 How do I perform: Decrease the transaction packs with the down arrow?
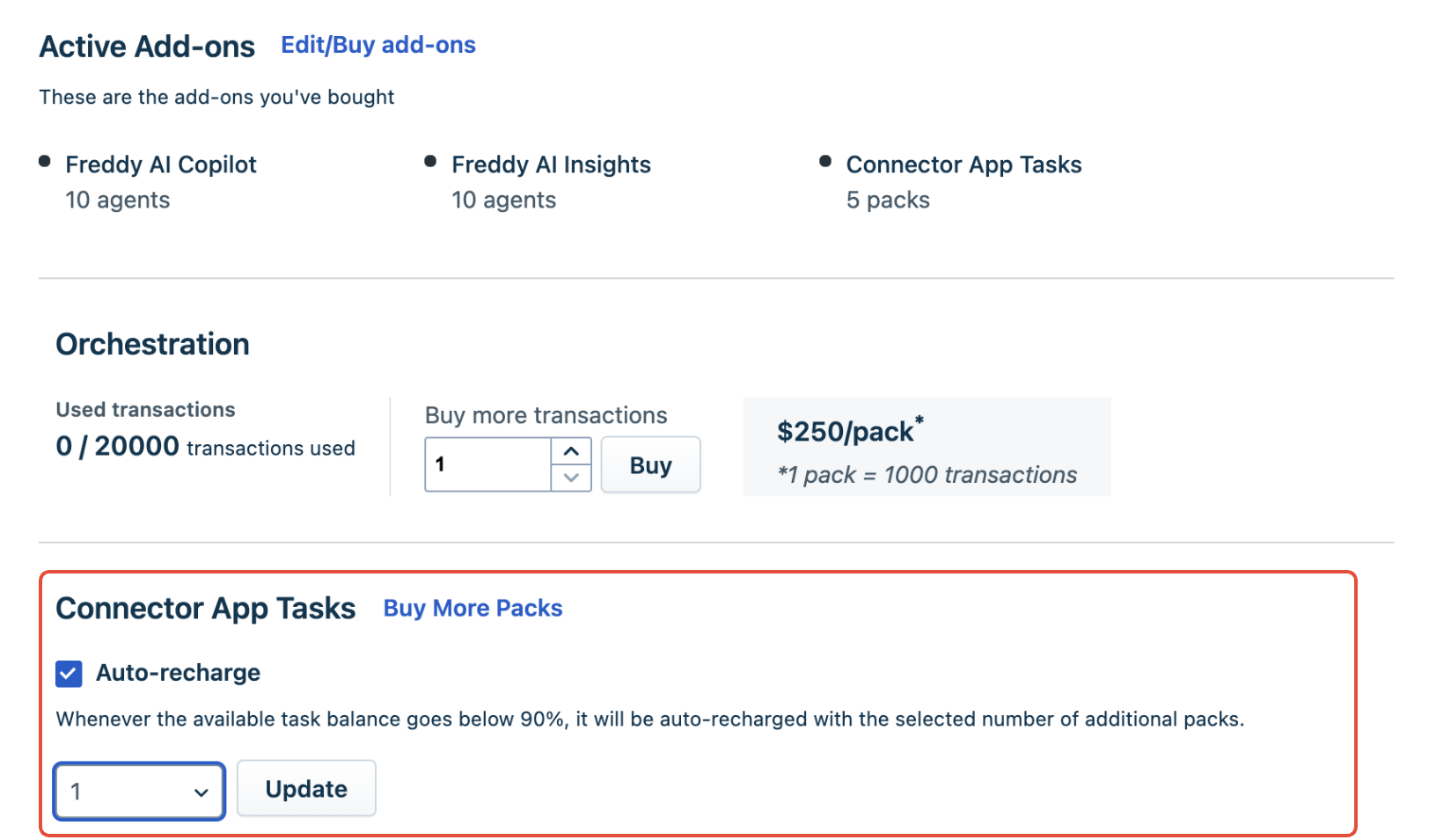point(571,478)
